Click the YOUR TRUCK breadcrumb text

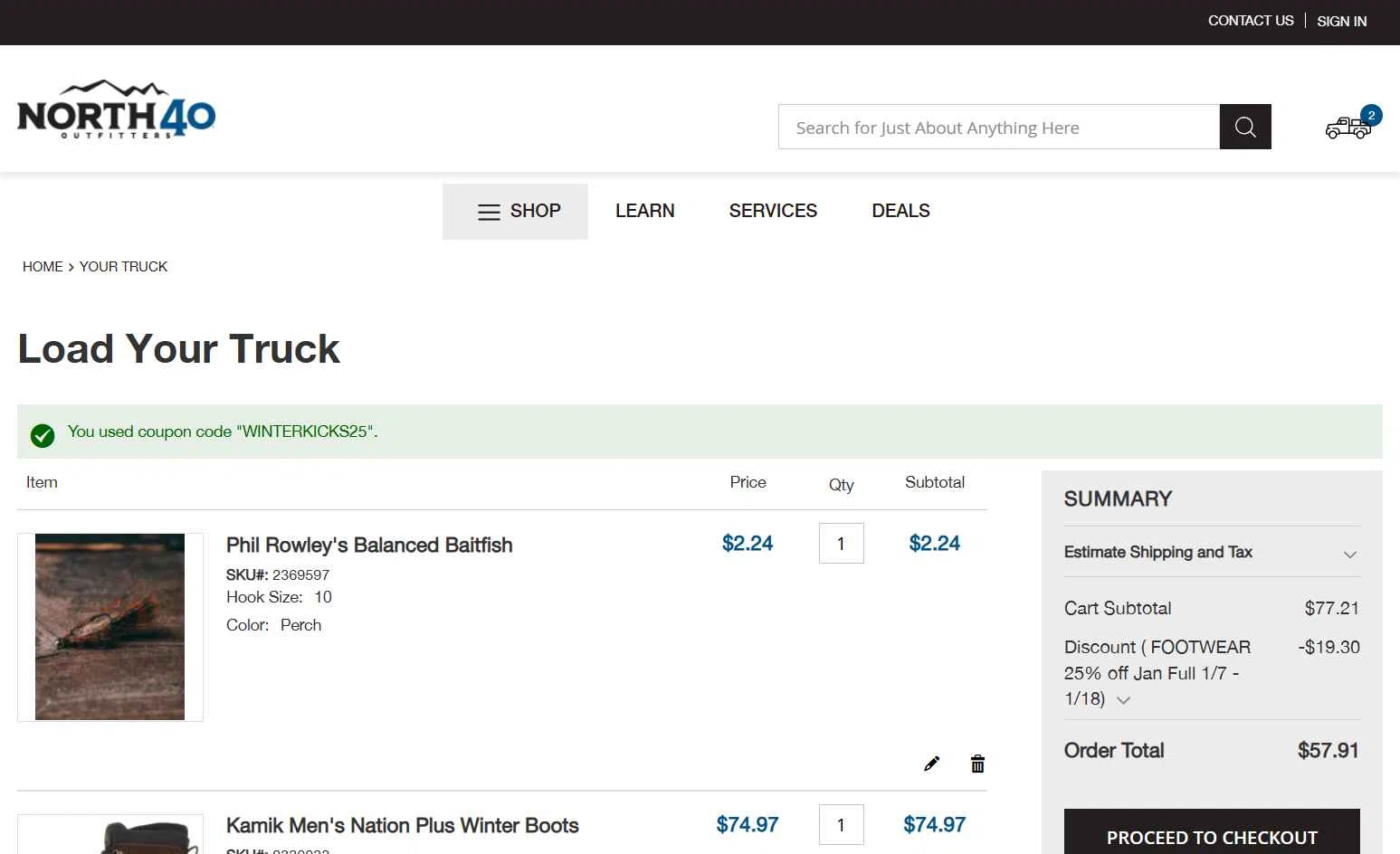(x=123, y=267)
